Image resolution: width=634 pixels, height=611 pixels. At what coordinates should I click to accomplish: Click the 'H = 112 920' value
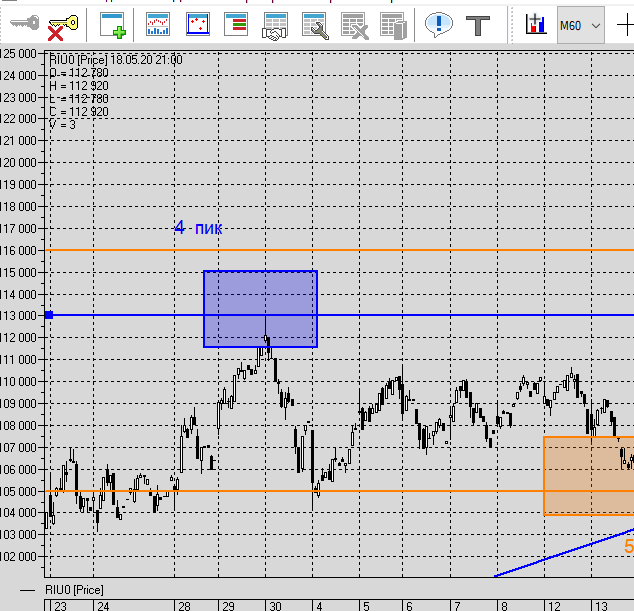pos(79,86)
